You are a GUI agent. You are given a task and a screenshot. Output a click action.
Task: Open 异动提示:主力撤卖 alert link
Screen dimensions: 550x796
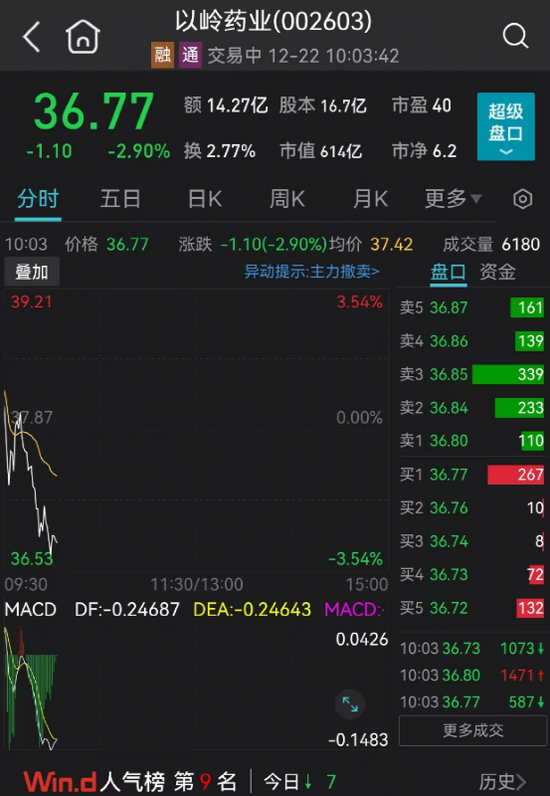click(x=312, y=272)
